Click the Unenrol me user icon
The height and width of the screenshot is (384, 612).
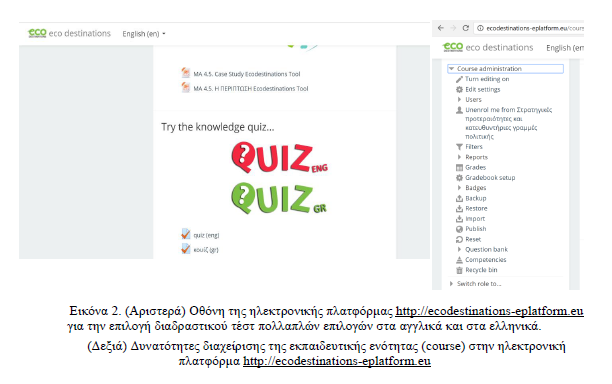coord(459,110)
